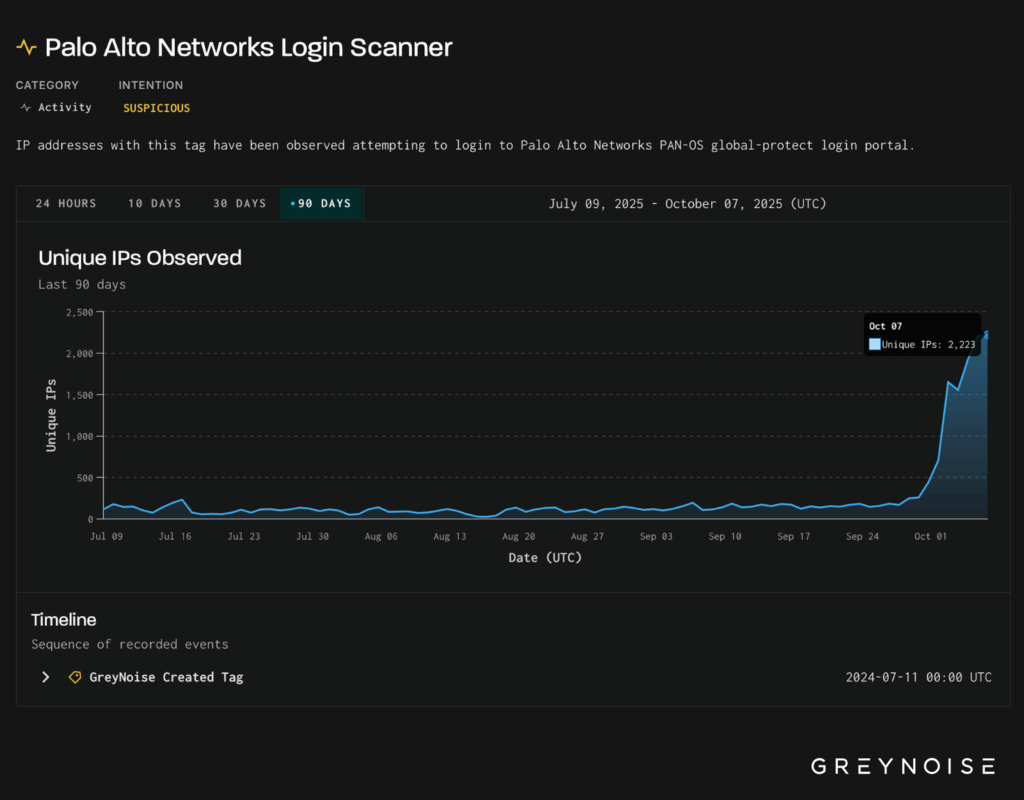Screen dimensions: 1024x800
Task: Click the 500 y-axis value
Action: point(86,478)
